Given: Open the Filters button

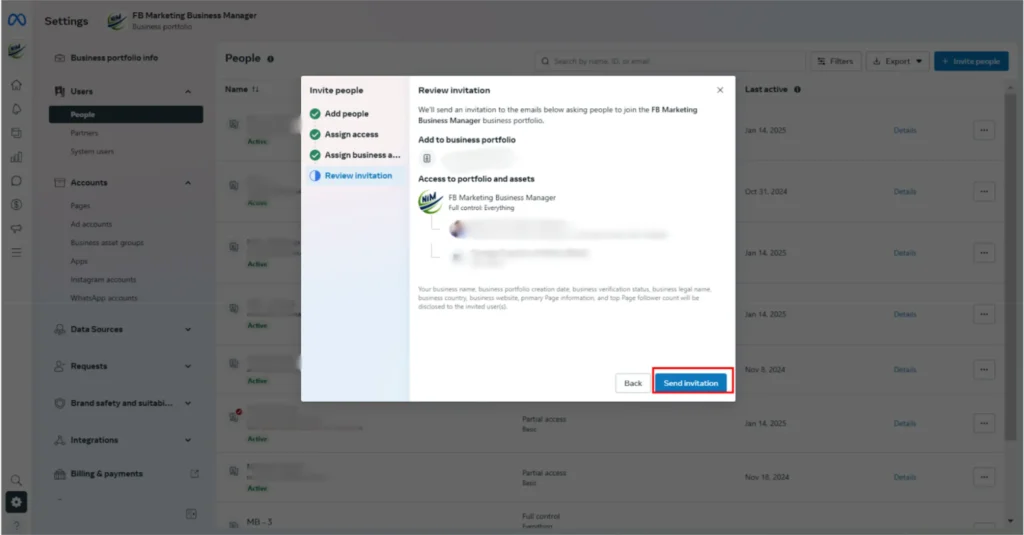Looking at the screenshot, I should click(x=836, y=61).
